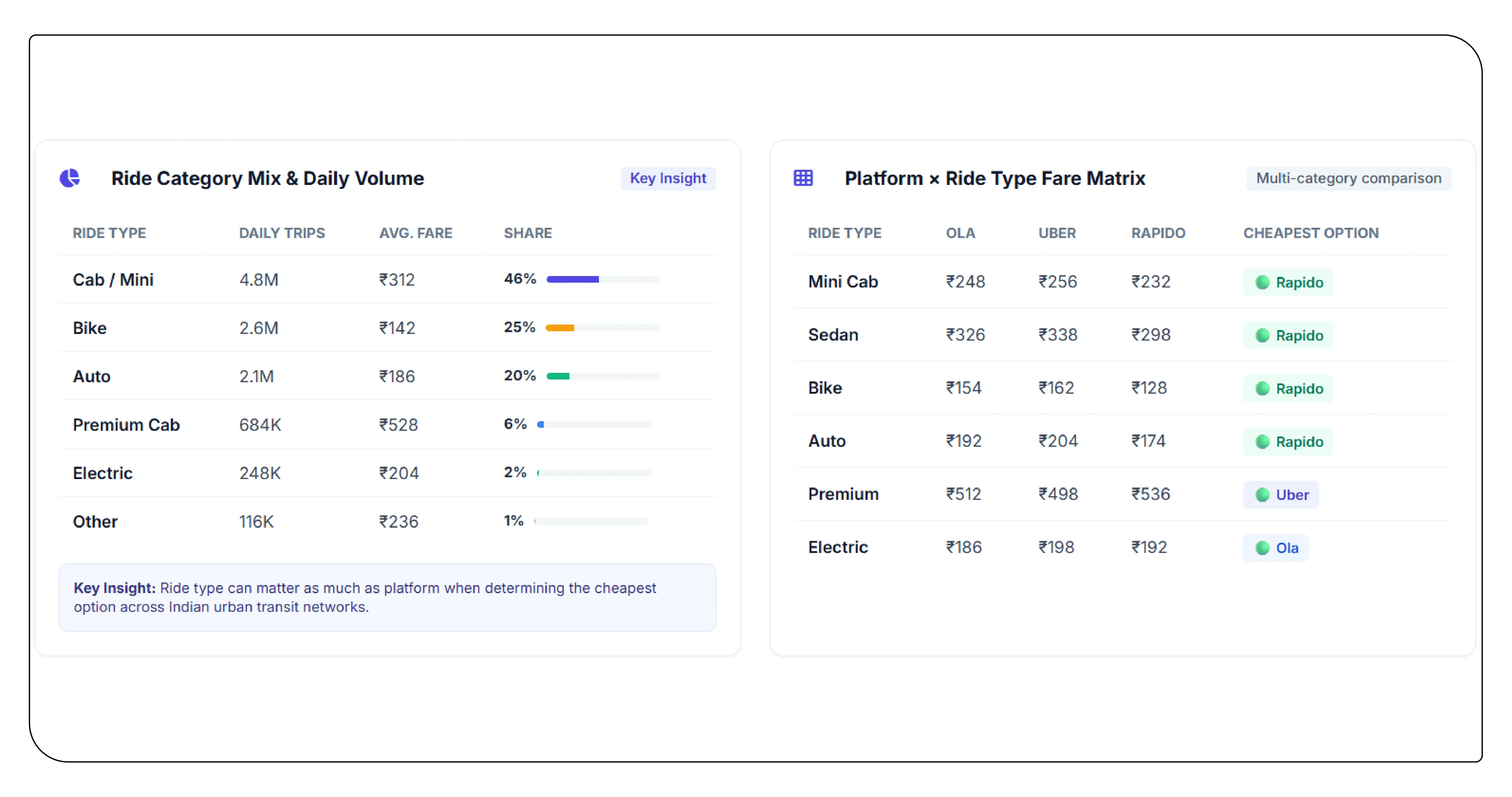Click the ₹232 Rapido fare for Mini Cab

1151,282
